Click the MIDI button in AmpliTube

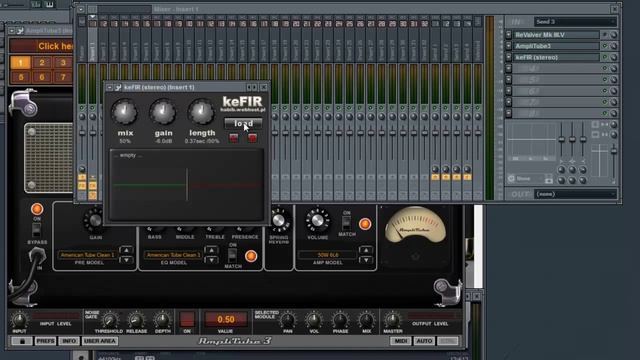coord(400,341)
